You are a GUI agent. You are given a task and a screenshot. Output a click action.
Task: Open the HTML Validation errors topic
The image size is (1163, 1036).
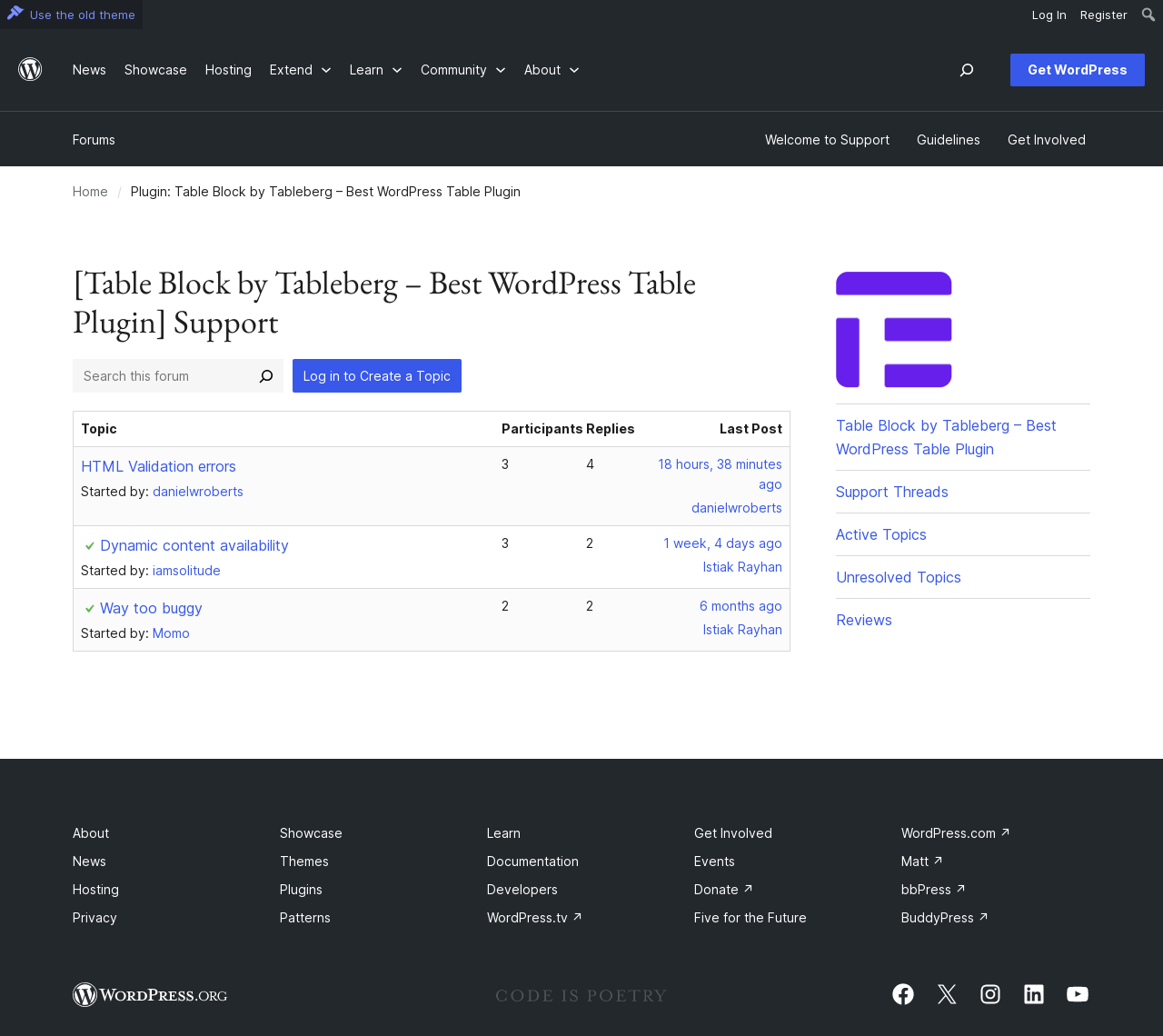coord(158,466)
